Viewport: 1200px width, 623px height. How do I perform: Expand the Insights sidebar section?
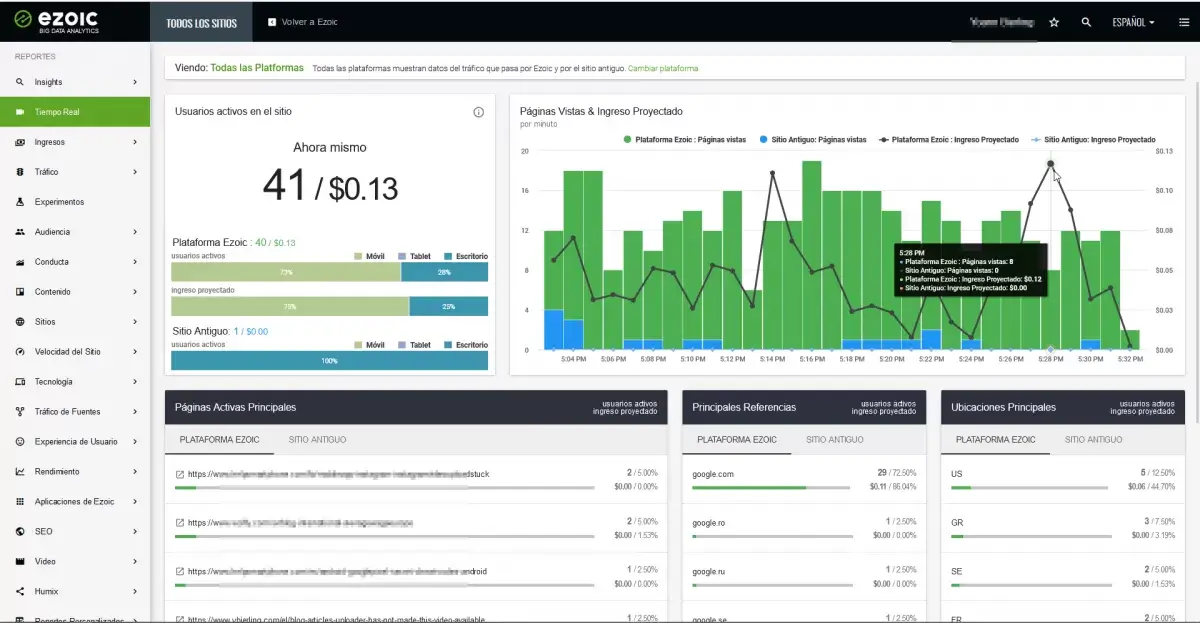(75, 82)
